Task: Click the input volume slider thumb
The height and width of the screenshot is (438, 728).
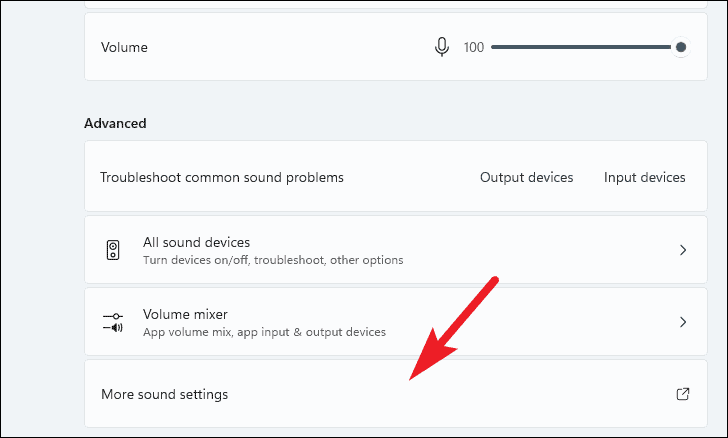Action: click(681, 47)
